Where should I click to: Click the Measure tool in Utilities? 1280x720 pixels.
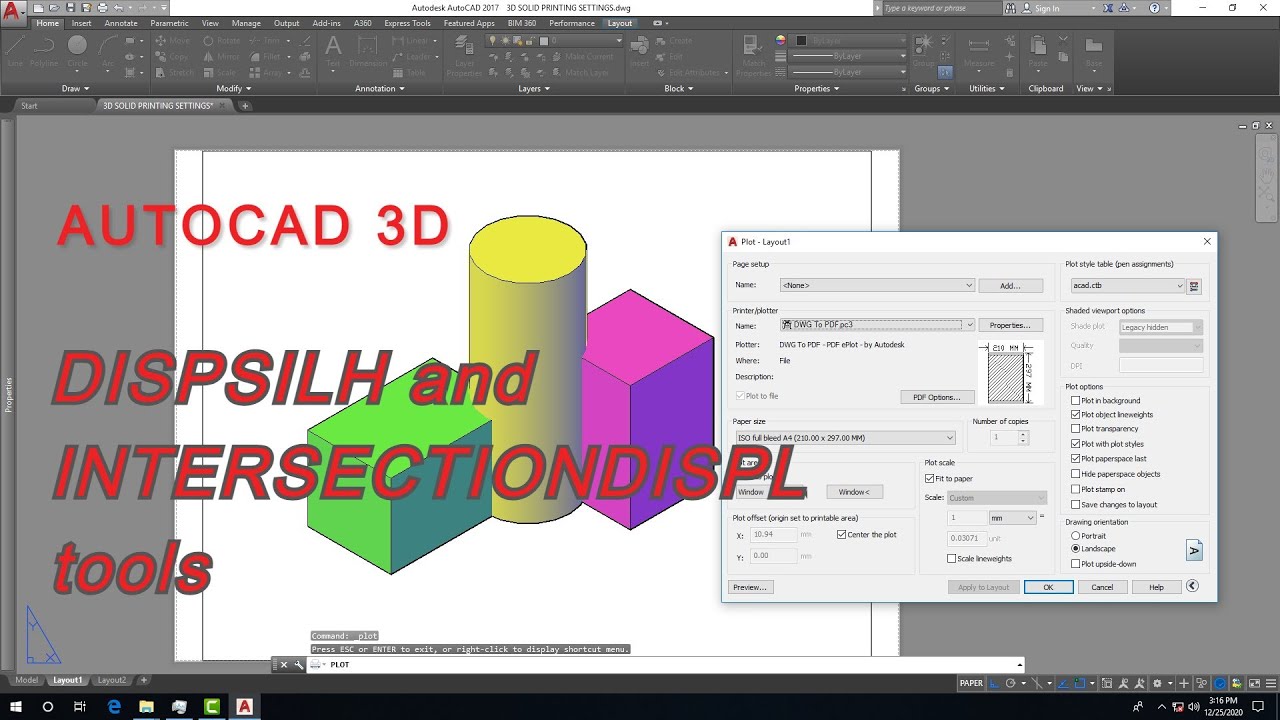click(x=980, y=51)
